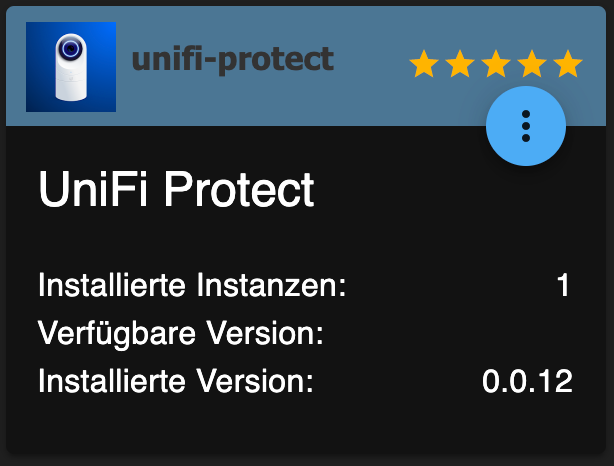Image resolution: width=614 pixels, height=466 pixels.
Task: Click the installed version number 0.0.12
Action: pyautogui.click(x=527, y=381)
